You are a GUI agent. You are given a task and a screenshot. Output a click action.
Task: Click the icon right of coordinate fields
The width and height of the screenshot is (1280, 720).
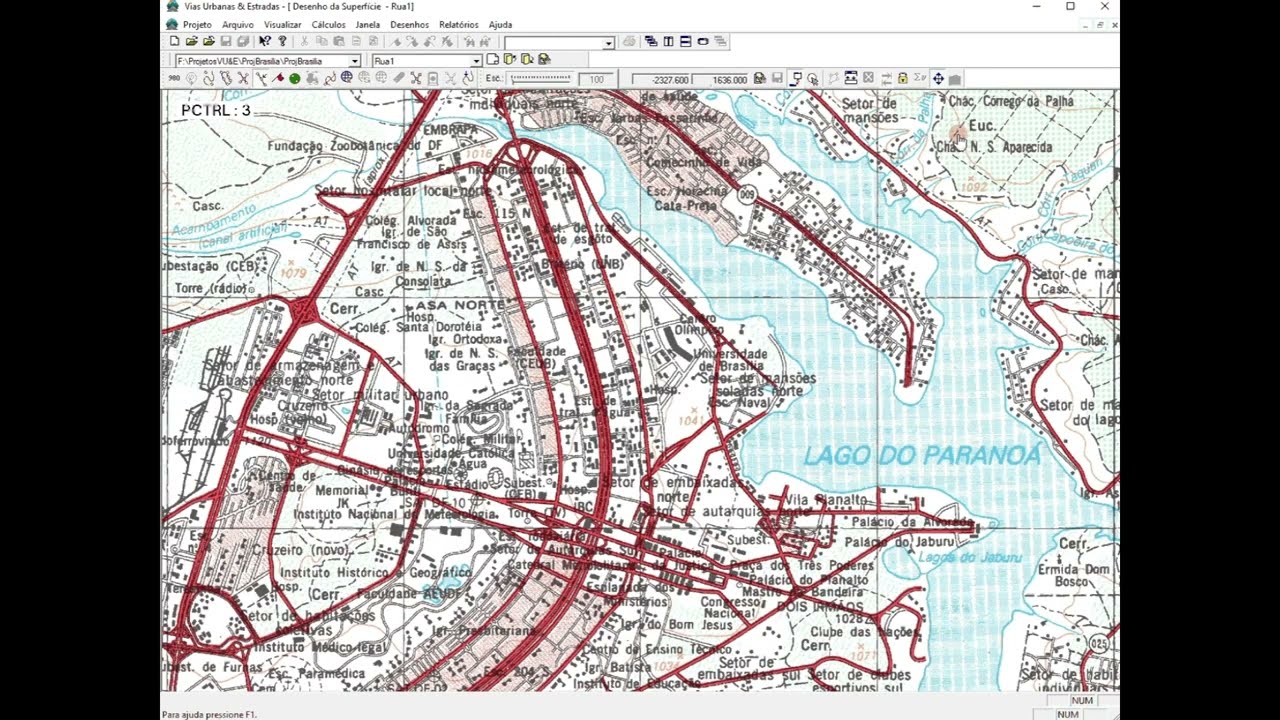pos(761,78)
